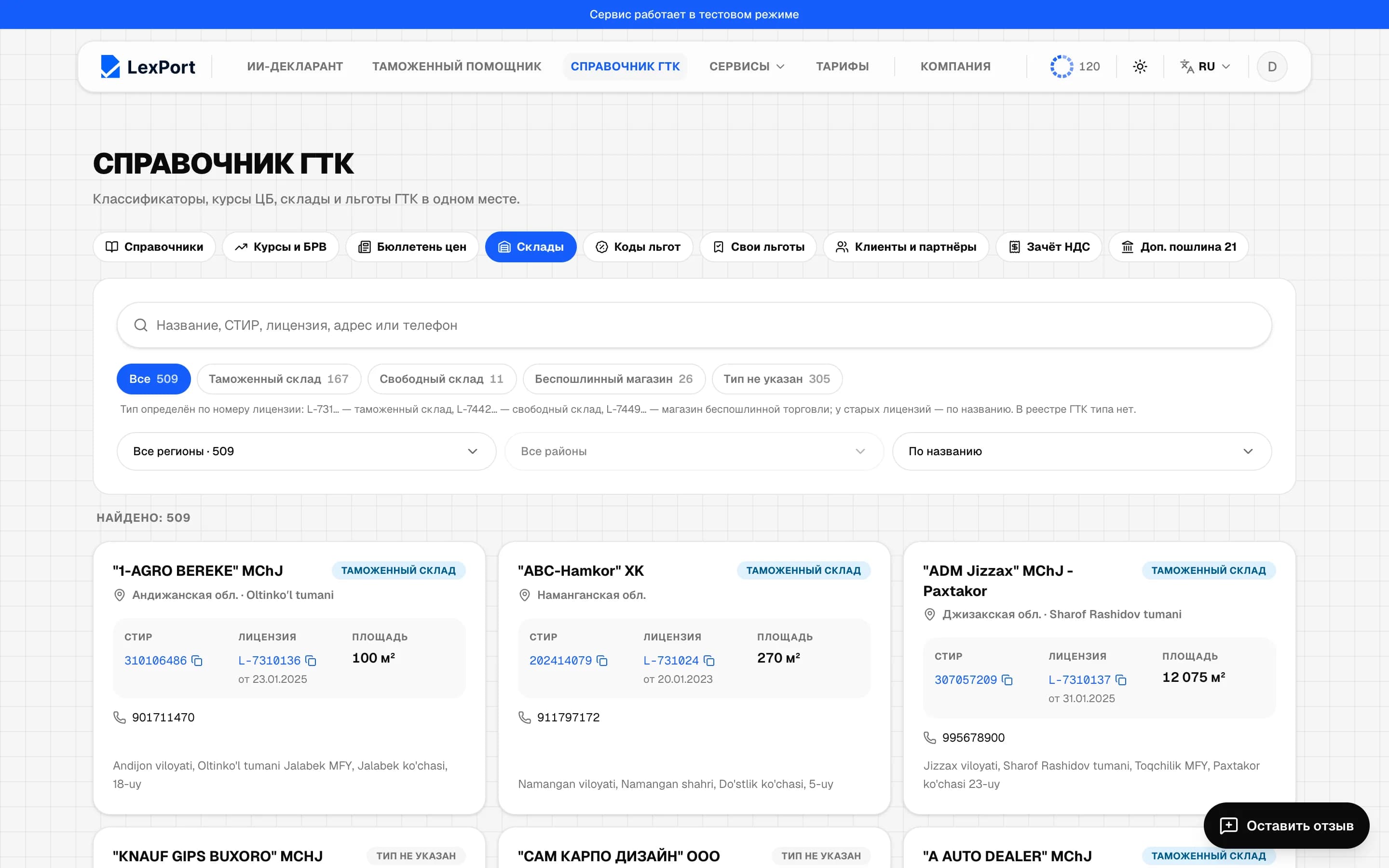Filter by Таможенный склад 167

click(279, 379)
